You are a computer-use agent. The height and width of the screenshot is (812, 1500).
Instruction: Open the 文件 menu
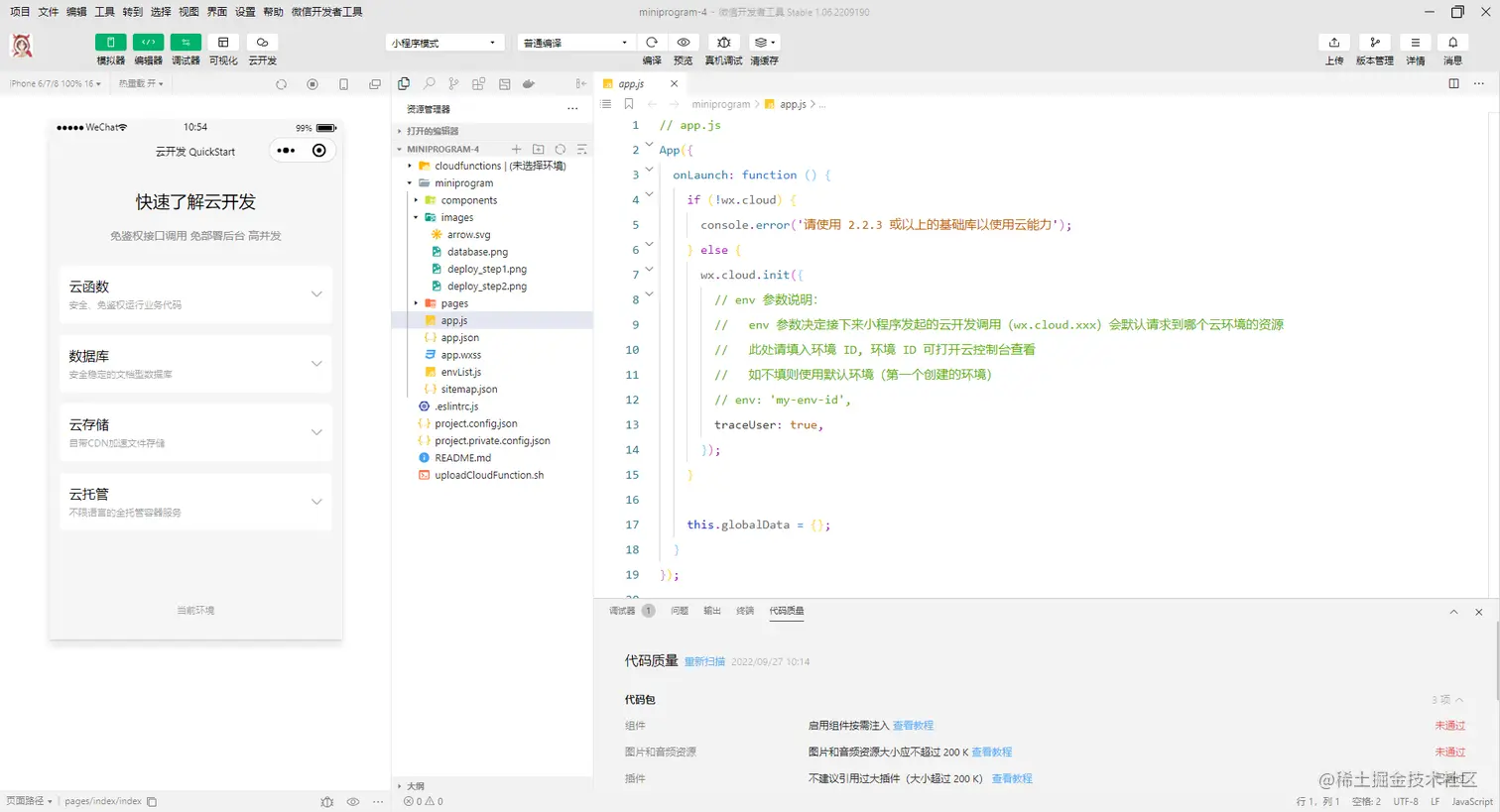point(49,12)
